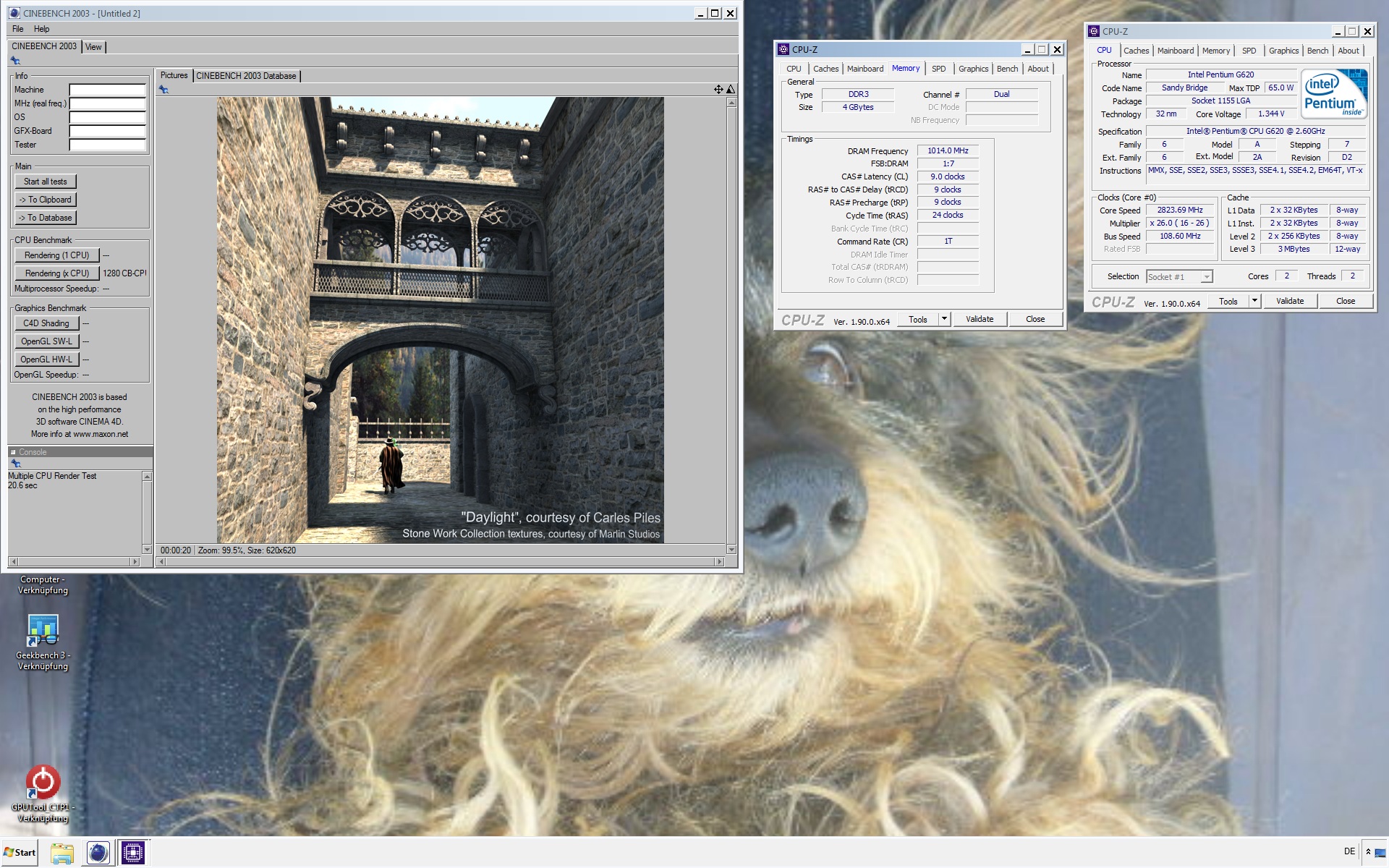Click the pin icon under CINEBENCH 2003 tab
The width and height of the screenshot is (1389, 868).
(x=15, y=61)
